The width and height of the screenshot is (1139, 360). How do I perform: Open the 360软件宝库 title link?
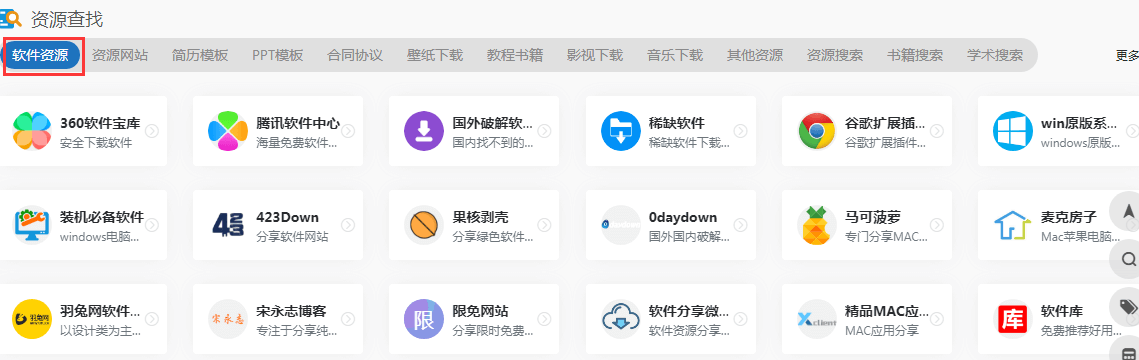click(x=100, y=123)
